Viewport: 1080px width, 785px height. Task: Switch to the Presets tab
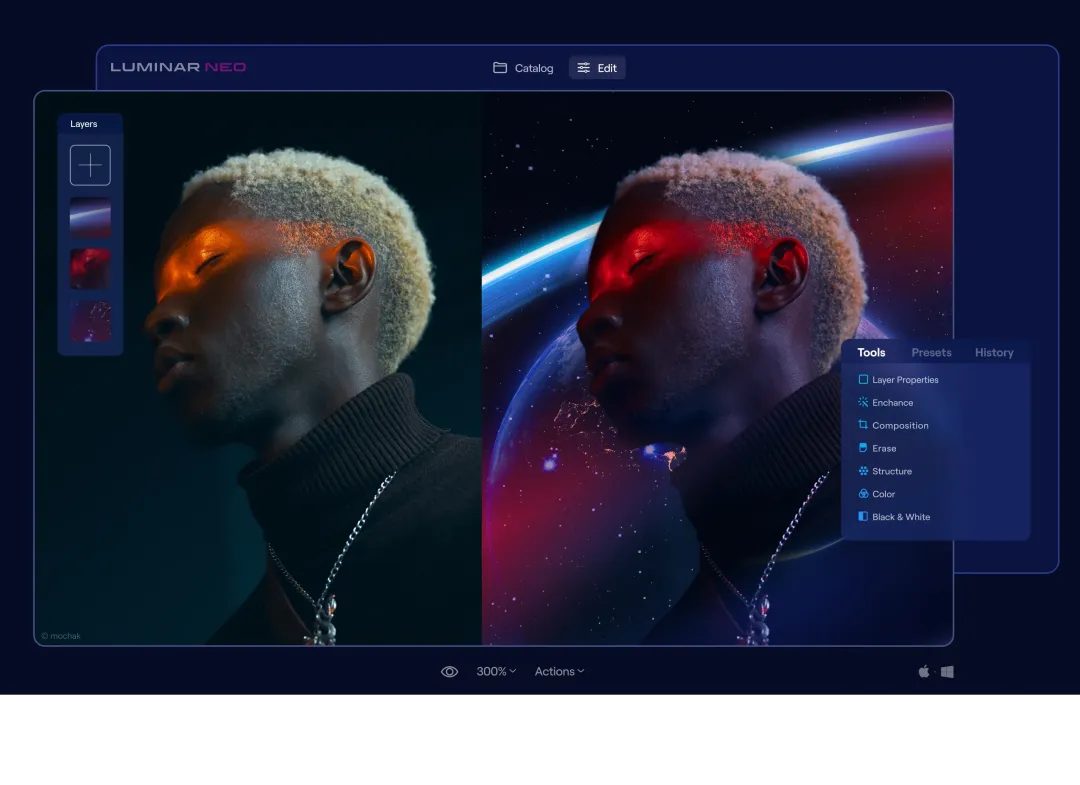click(x=931, y=353)
